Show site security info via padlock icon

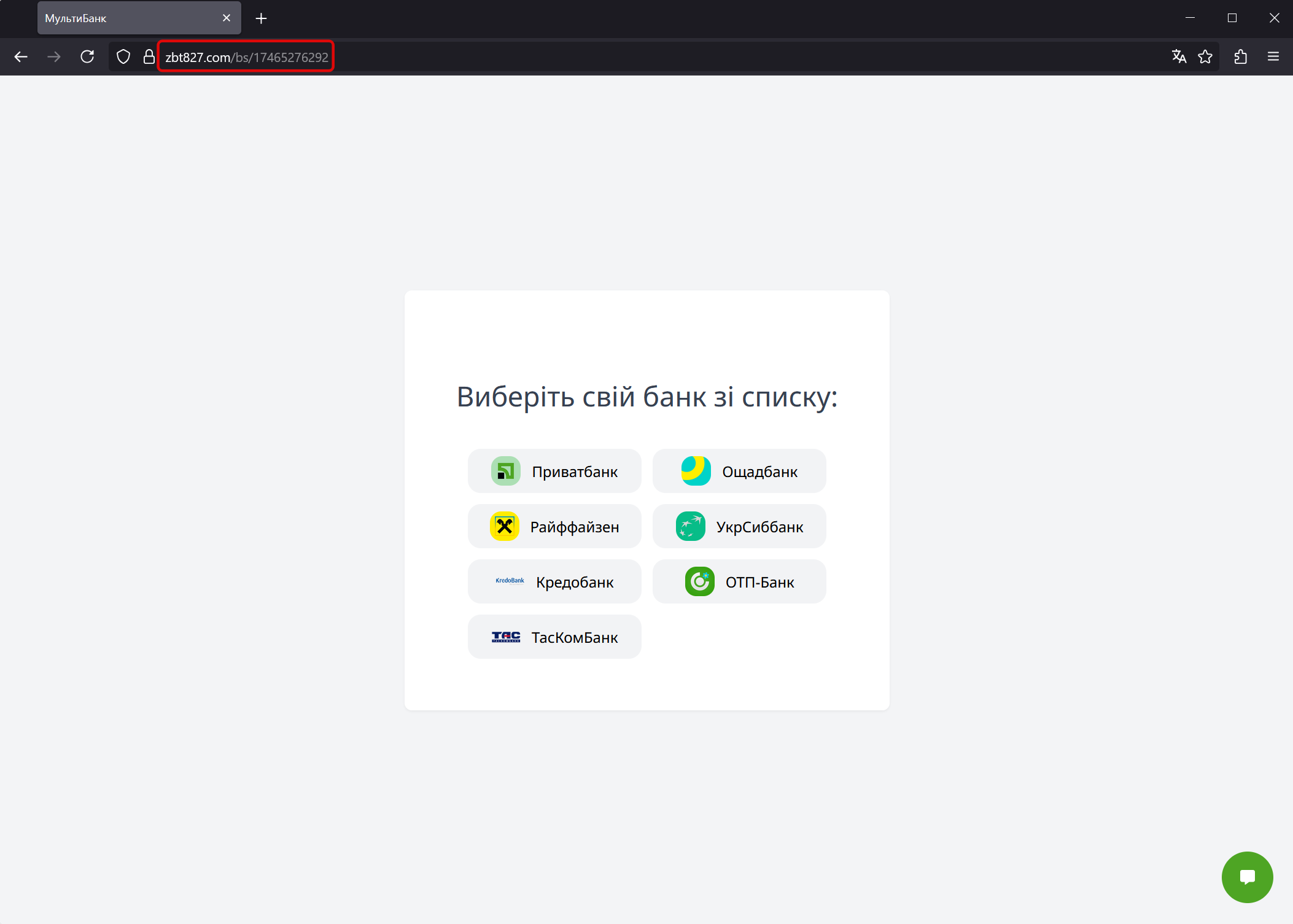[149, 57]
